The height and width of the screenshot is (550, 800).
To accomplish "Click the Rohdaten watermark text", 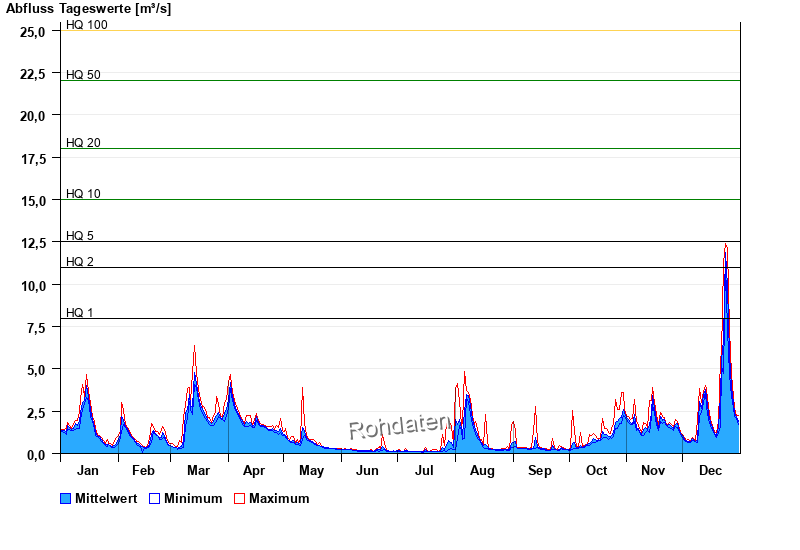I will point(399,427).
